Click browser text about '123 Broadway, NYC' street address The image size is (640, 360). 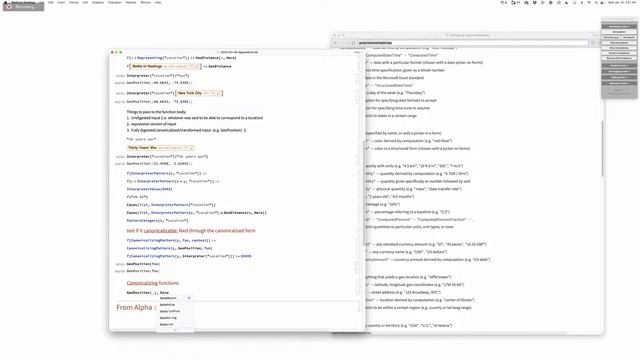pos(405,292)
